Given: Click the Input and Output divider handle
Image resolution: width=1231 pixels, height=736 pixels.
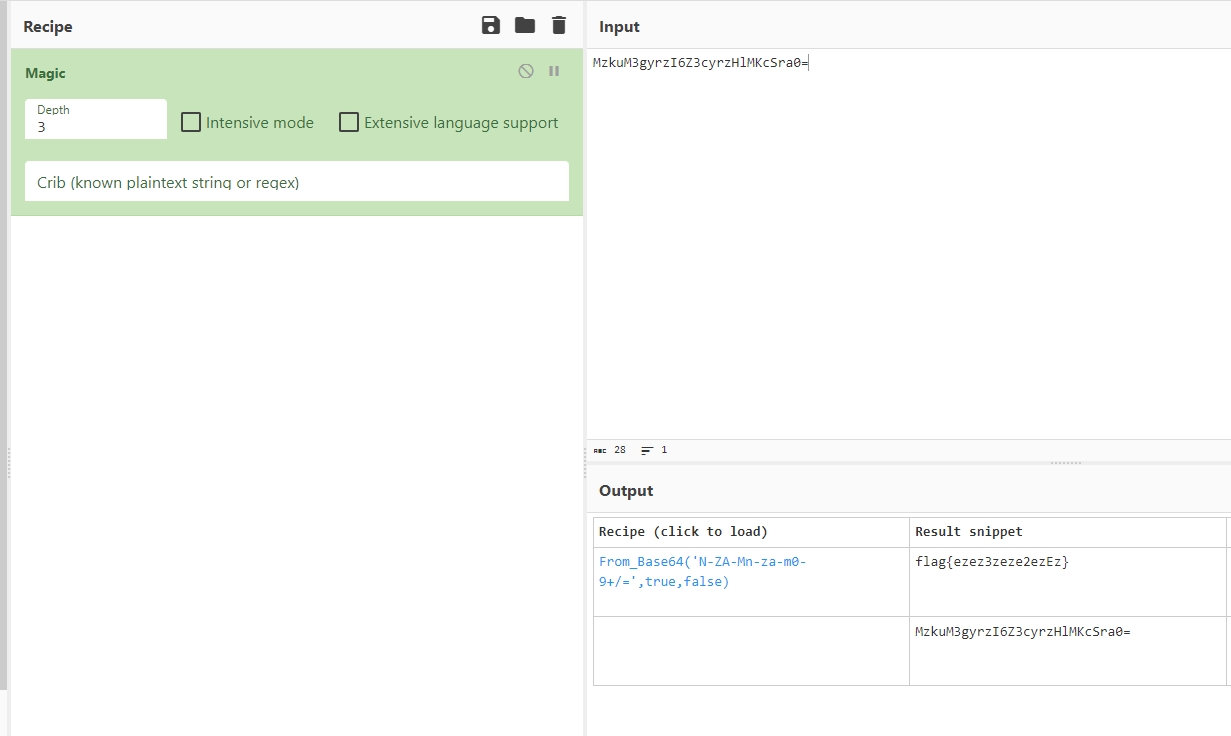Looking at the screenshot, I should 1066,463.
